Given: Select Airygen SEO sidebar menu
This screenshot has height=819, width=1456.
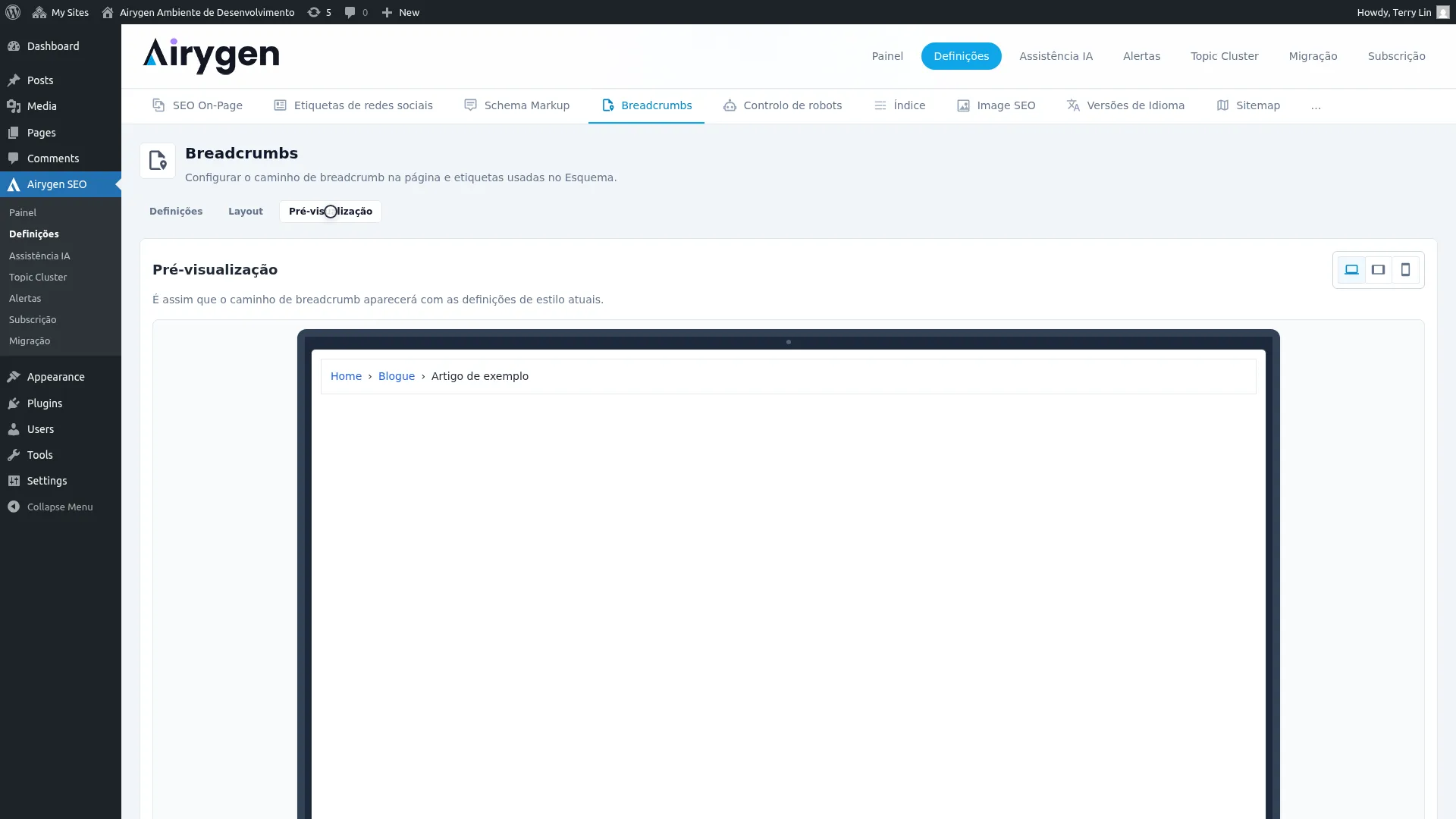Looking at the screenshot, I should 61,184.
